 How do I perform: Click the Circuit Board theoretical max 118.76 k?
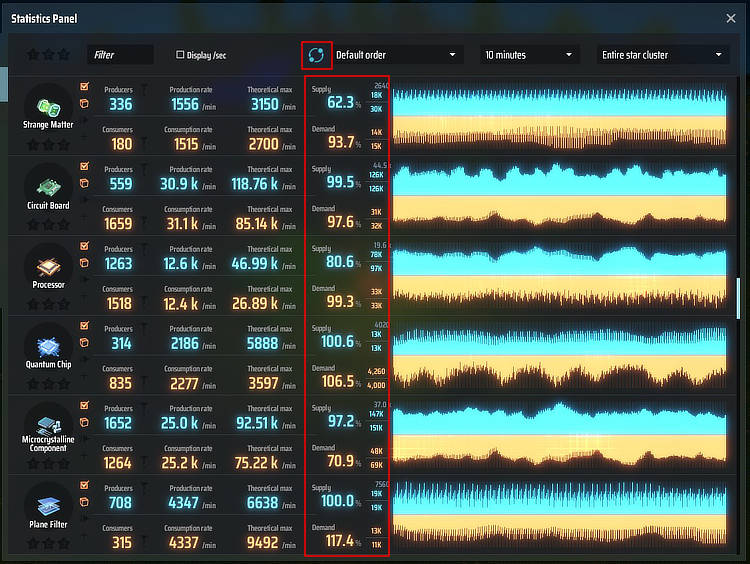pos(254,184)
